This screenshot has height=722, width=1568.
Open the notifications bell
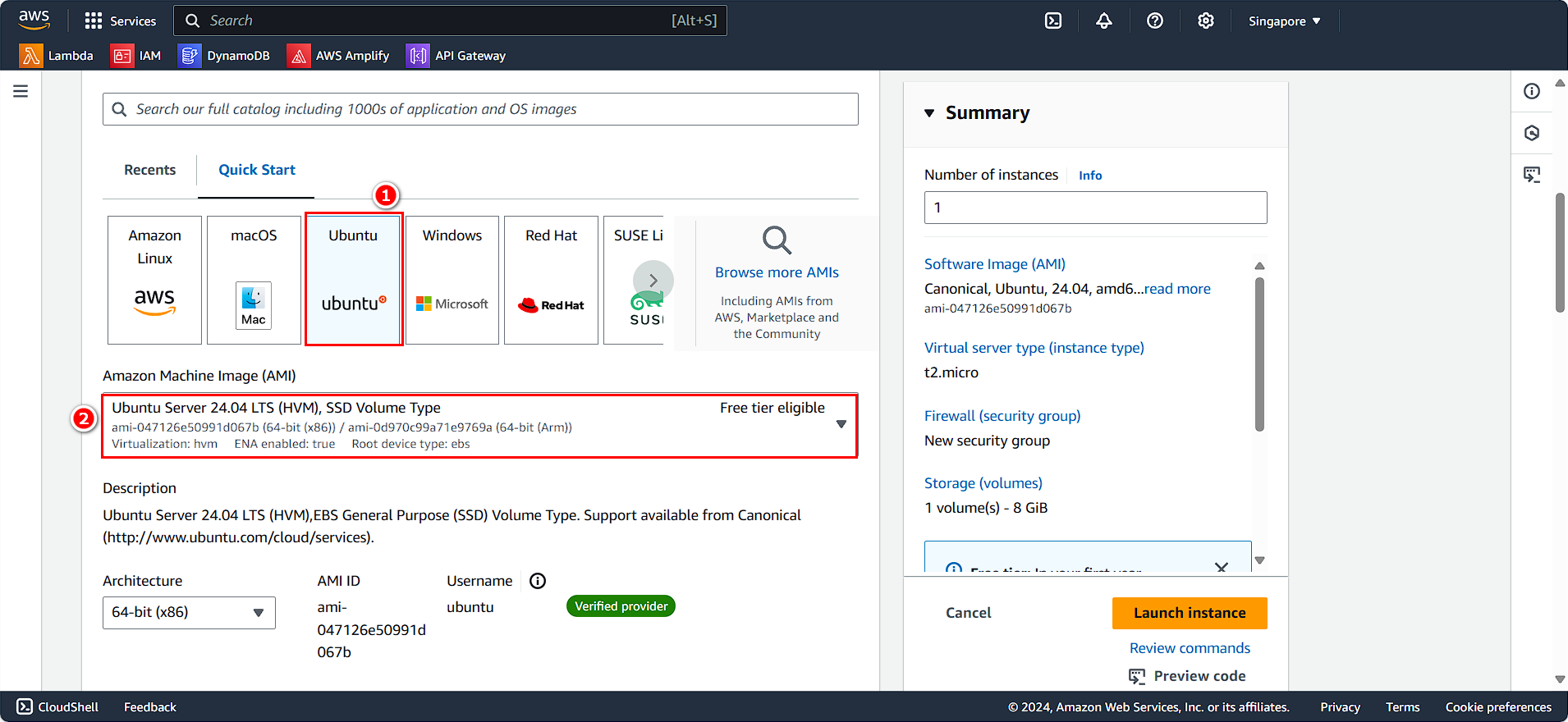tap(1104, 21)
